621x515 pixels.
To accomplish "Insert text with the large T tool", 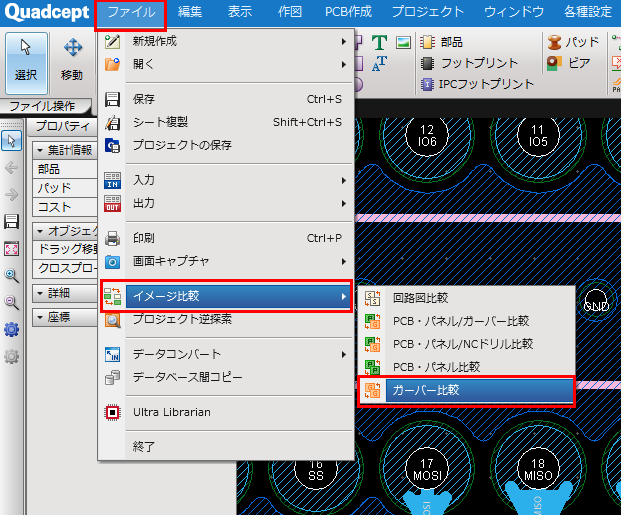I will coord(379,42).
